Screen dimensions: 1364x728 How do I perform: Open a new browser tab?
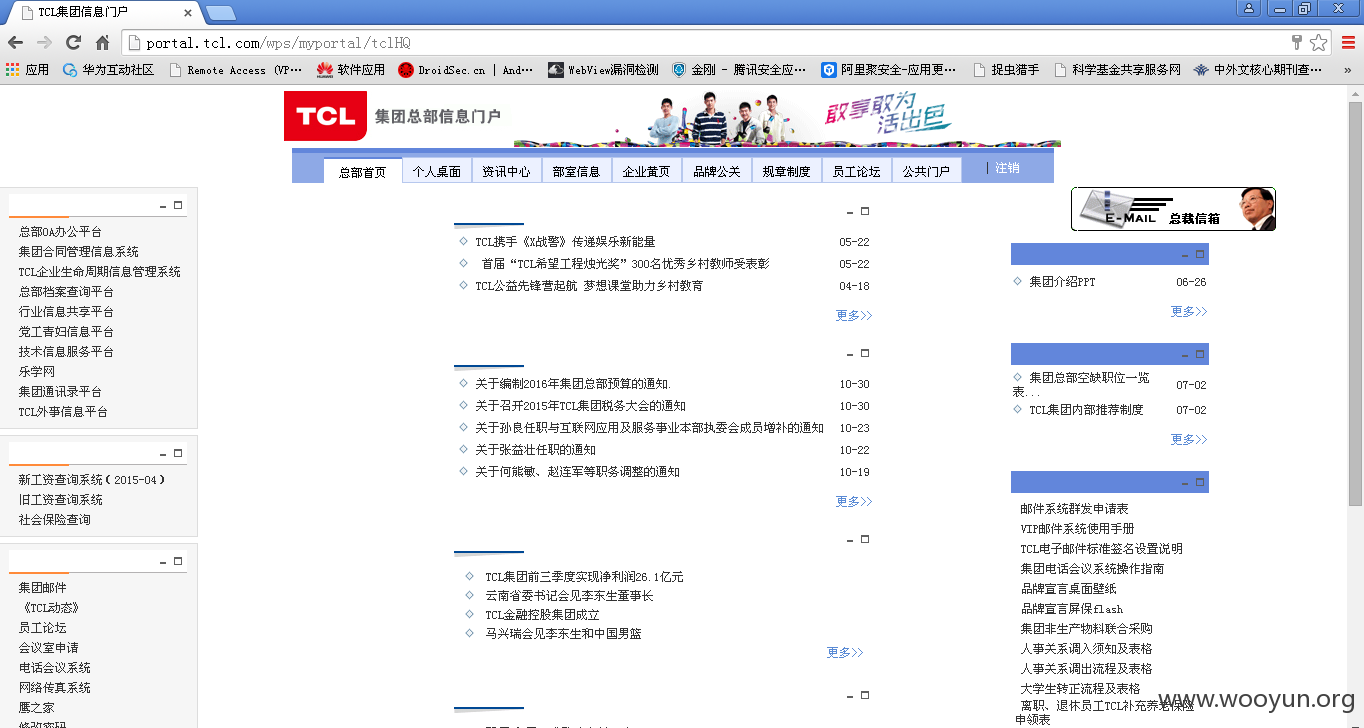(220, 12)
